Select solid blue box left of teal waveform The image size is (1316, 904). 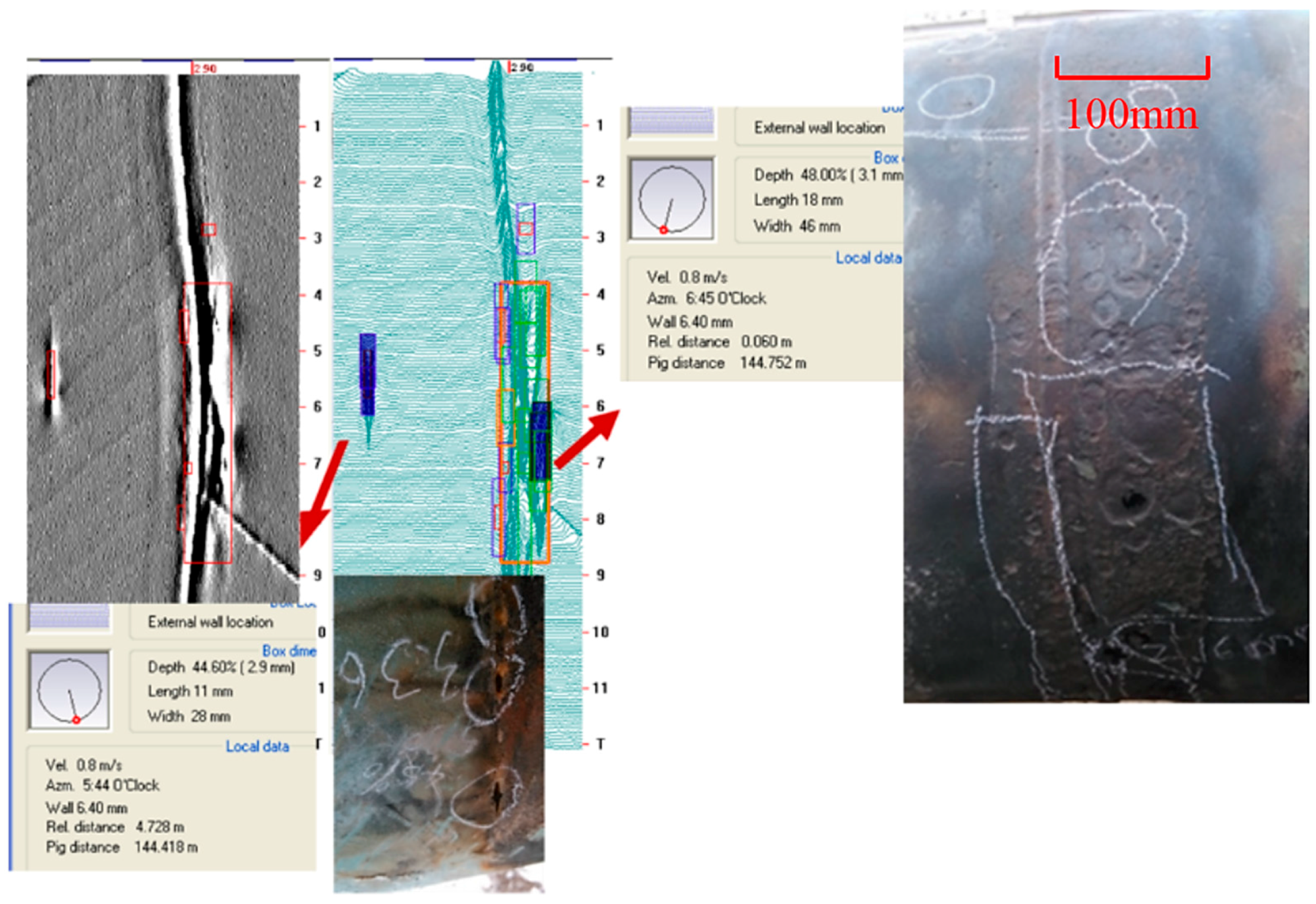(x=368, y=373)
